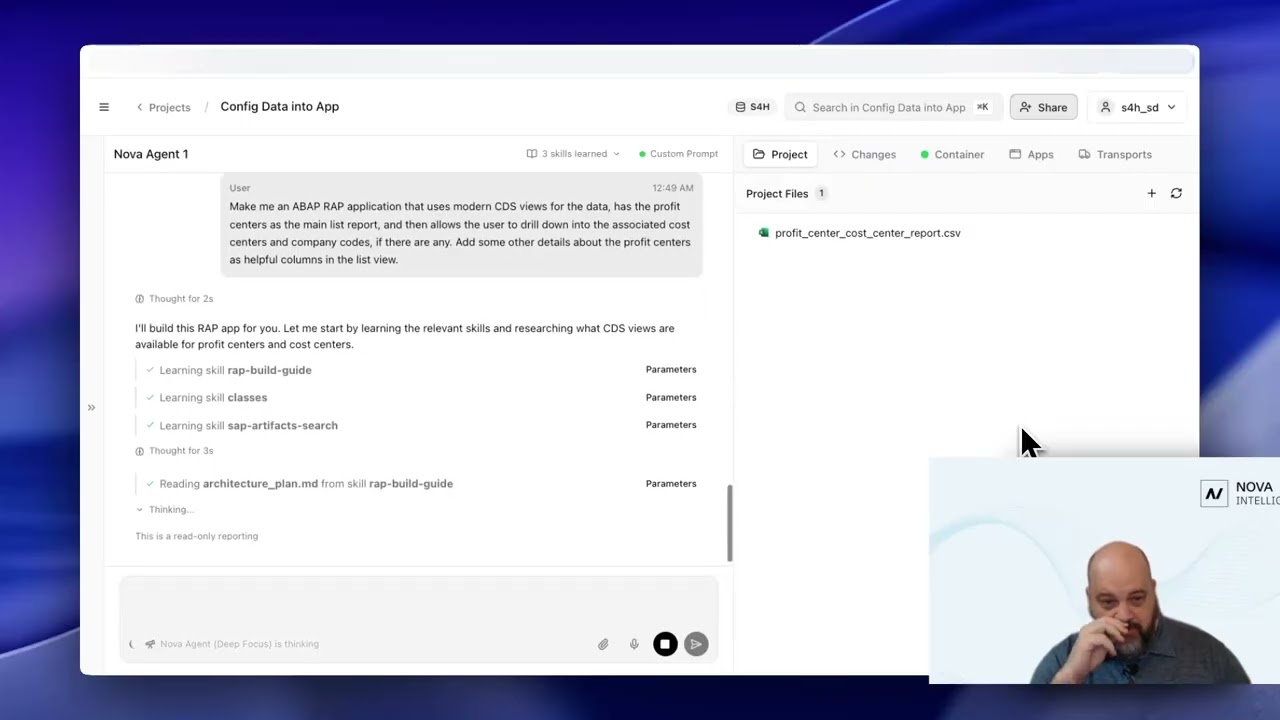Screen dimensions: 1280x720
Task: Show Parameters for sap-artifacts-search skill
Action: [x=671, y=424]
